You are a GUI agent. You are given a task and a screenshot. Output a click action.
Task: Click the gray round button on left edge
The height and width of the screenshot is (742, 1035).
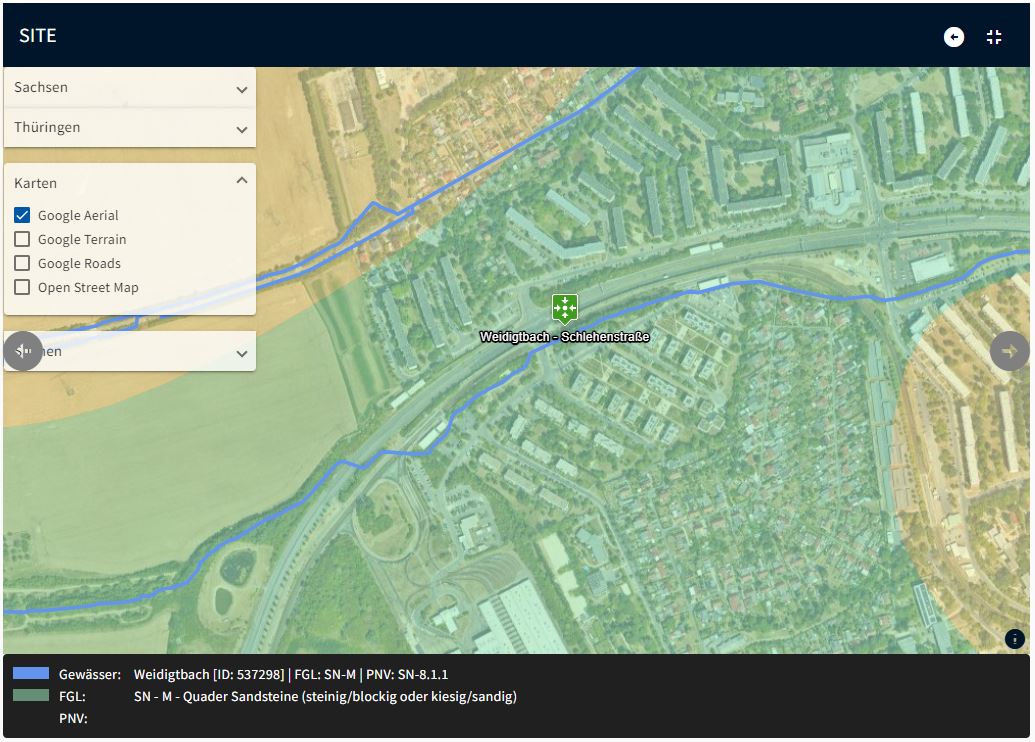(23, 351)
